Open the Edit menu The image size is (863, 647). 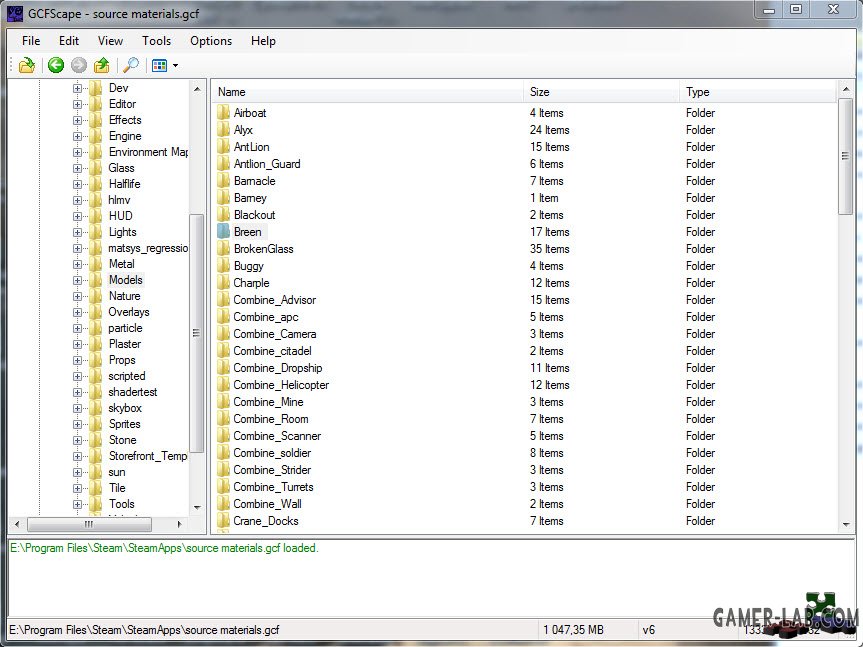(x=69, y=41)
